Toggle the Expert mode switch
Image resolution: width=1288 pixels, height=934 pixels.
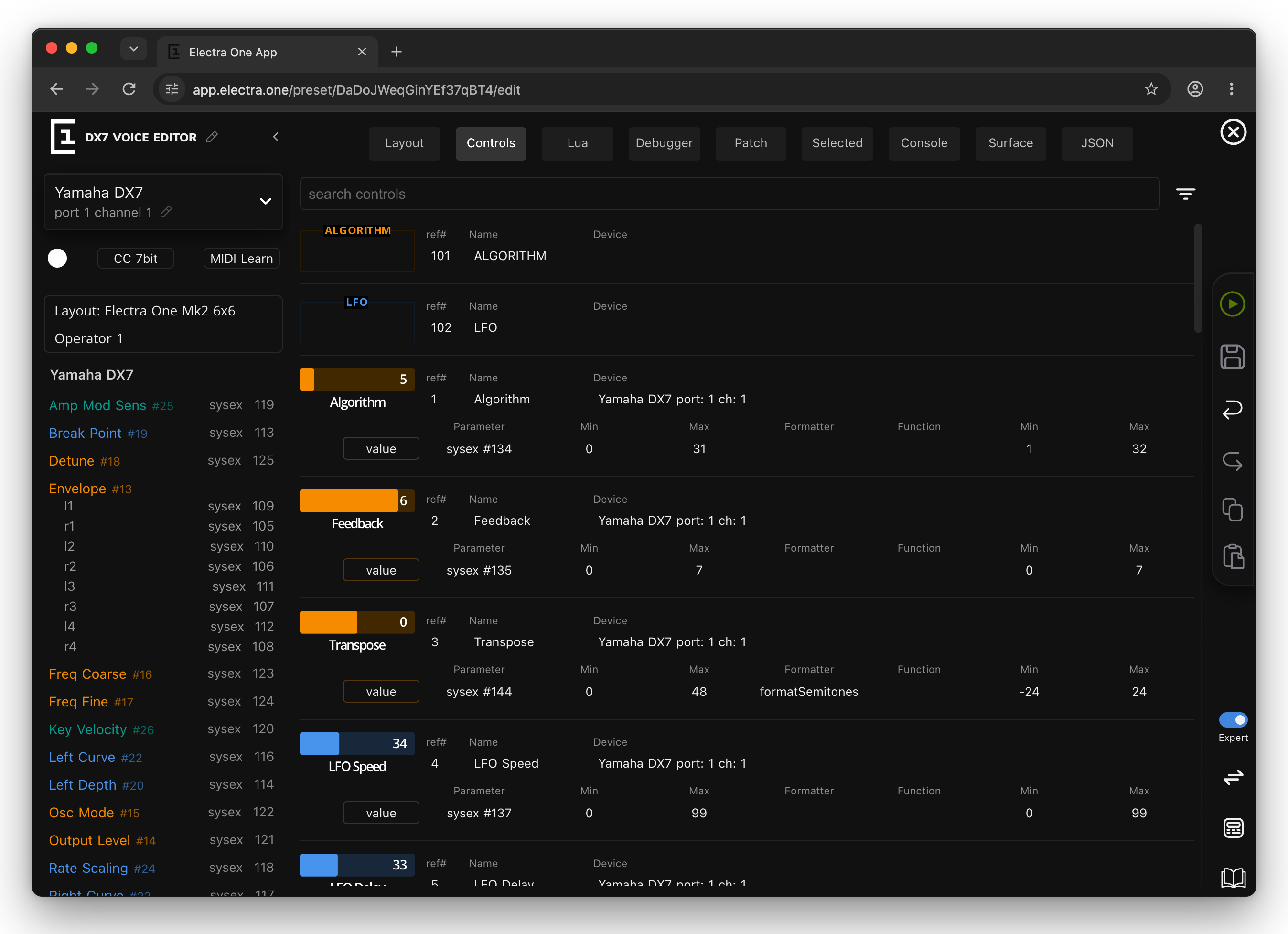(x=1233, y=720)
